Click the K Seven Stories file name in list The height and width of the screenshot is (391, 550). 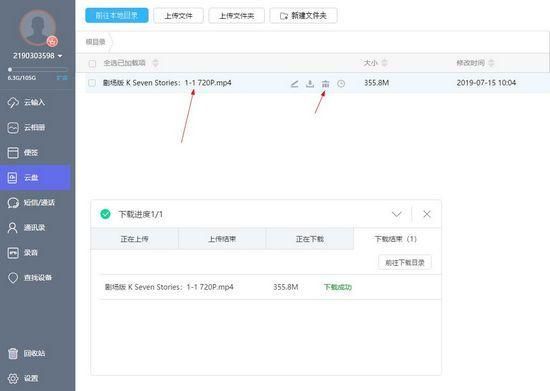[x=167, y=83]
